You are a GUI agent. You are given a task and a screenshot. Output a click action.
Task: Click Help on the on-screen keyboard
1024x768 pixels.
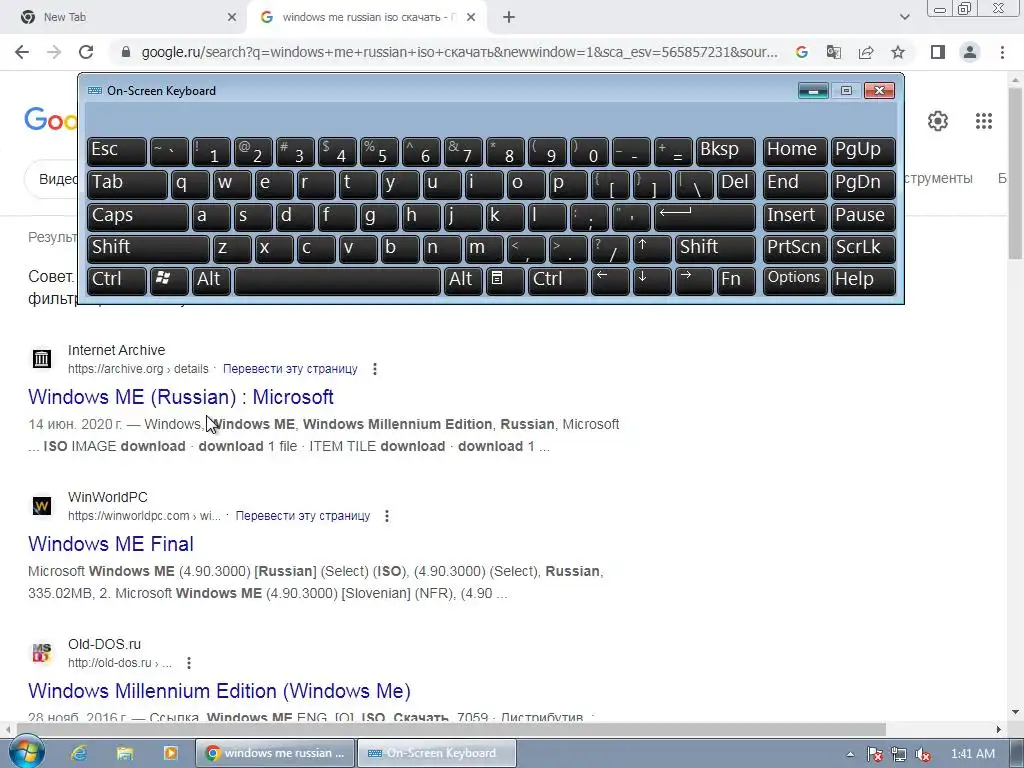pyautogui.click(x=863, y=281)
